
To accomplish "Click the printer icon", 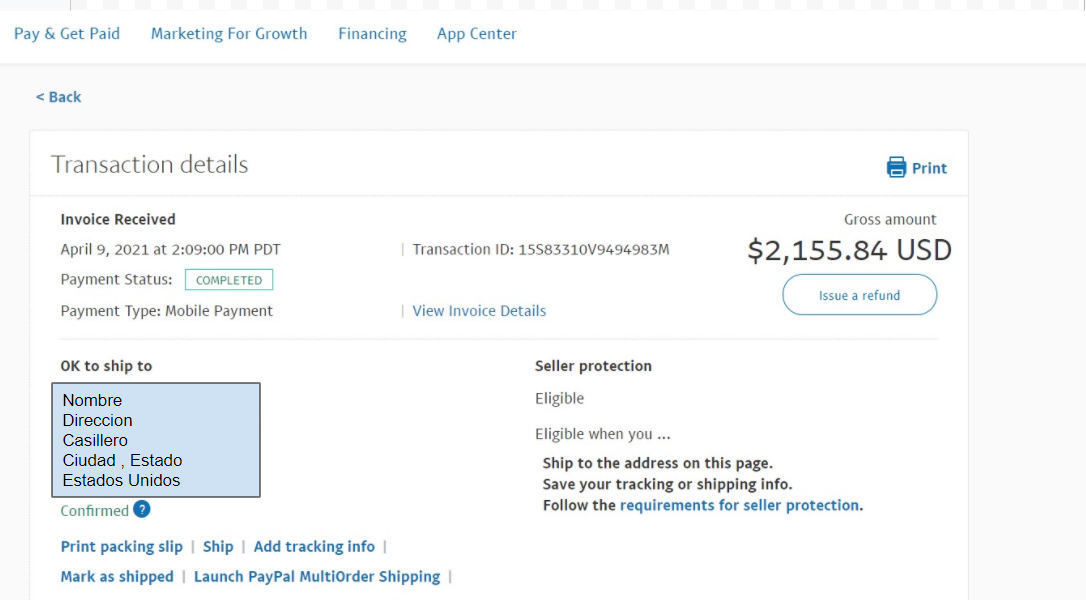I will [x=896, y=167].
